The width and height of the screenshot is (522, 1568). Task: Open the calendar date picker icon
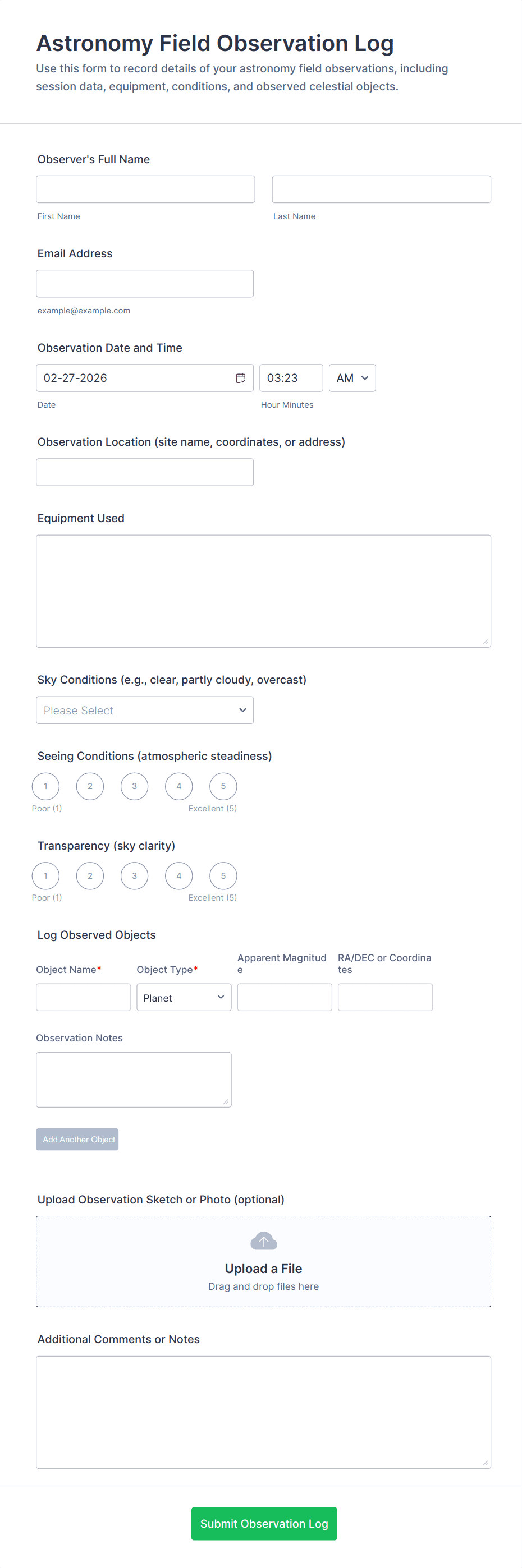pos(241,378)
